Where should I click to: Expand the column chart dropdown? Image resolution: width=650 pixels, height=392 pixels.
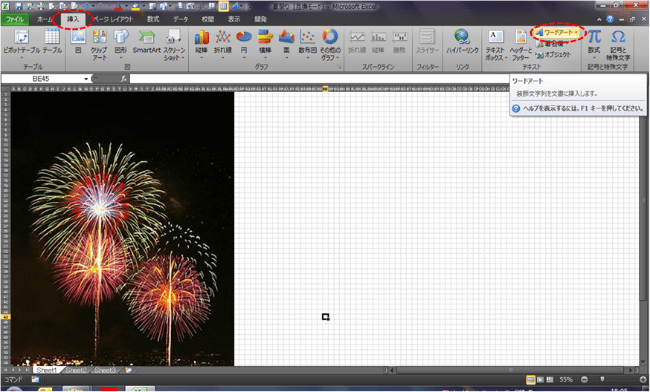(201, 58)
